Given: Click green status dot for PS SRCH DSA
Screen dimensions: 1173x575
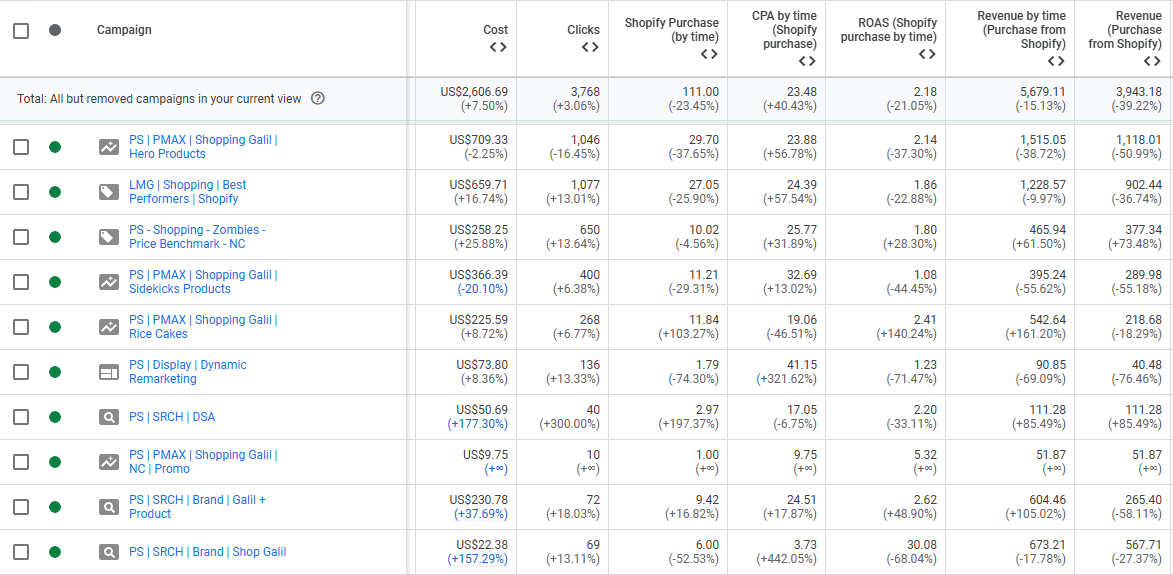Looking at the screenshot, I should [x=55, y=417].
